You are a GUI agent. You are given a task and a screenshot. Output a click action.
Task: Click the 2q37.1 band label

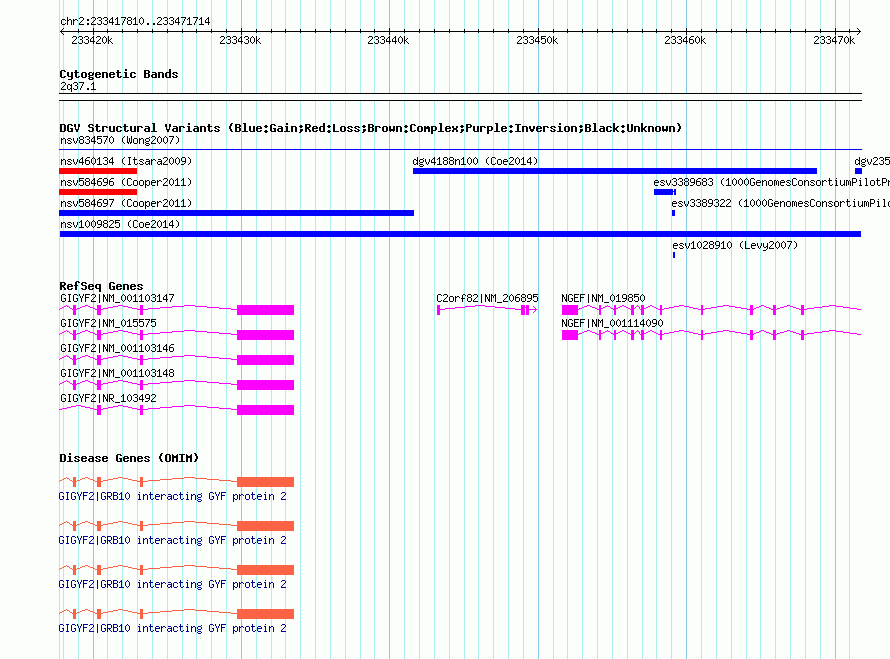pos(78,86)
